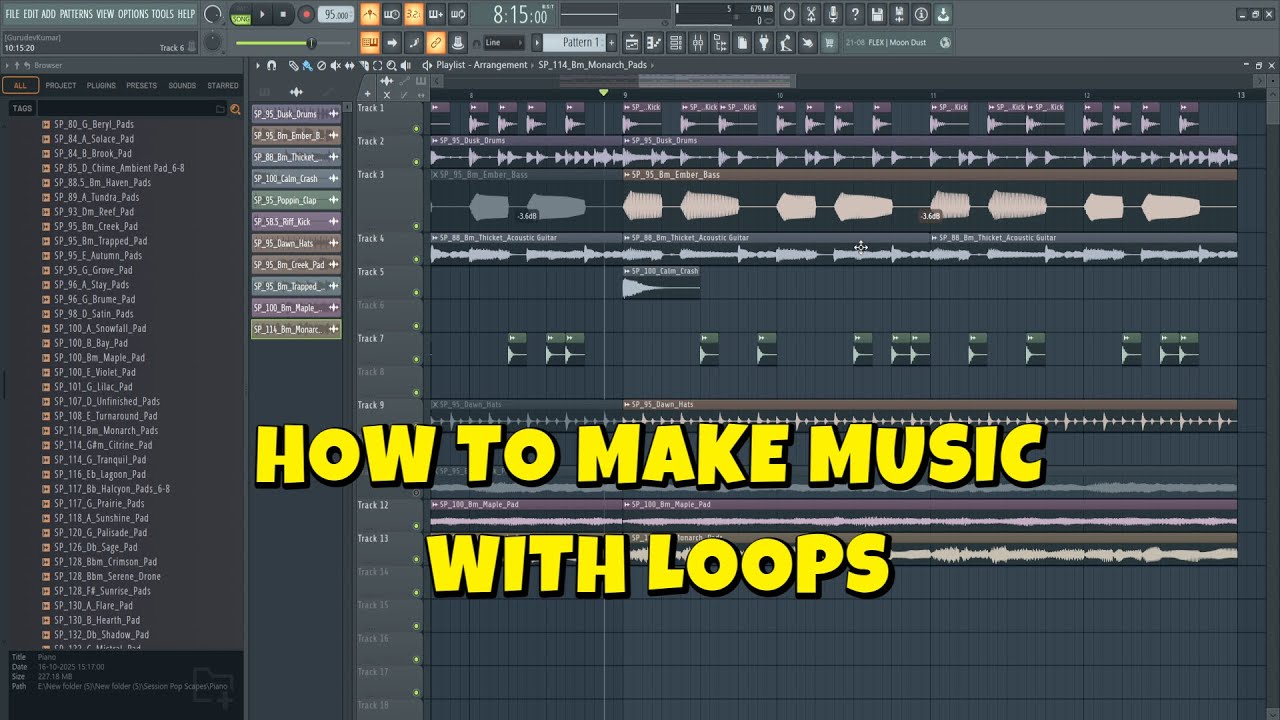
Task: Select the Draw pencil tool in Playlist
Action: pos(293,65)
